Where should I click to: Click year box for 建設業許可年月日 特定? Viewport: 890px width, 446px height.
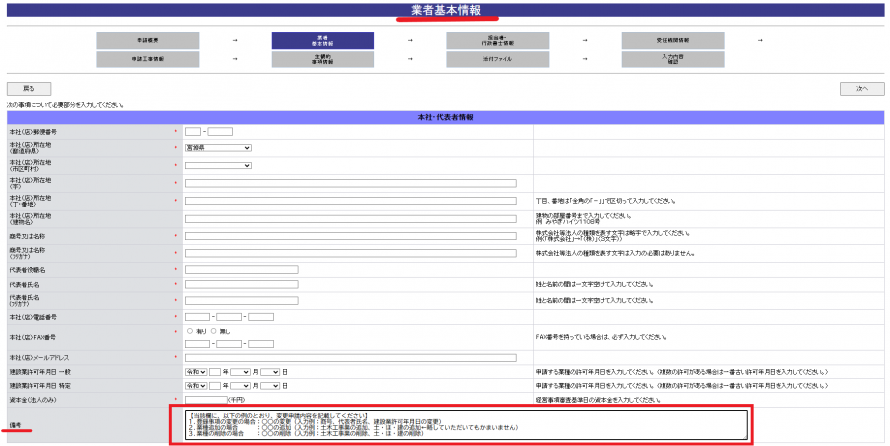[x=215, y=386]
